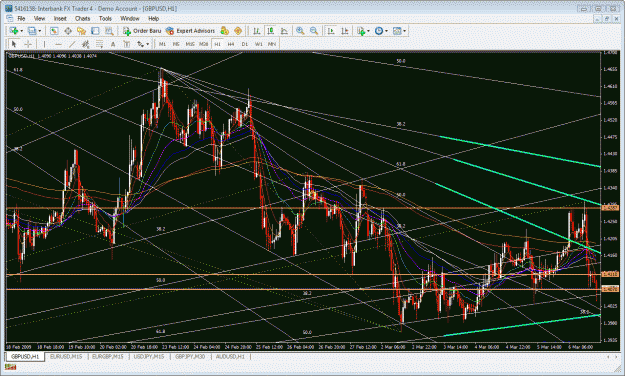Switch timeframe to W1
This screenshot has height=376, width=625.
pyautogui.click(x=259, y=44)
